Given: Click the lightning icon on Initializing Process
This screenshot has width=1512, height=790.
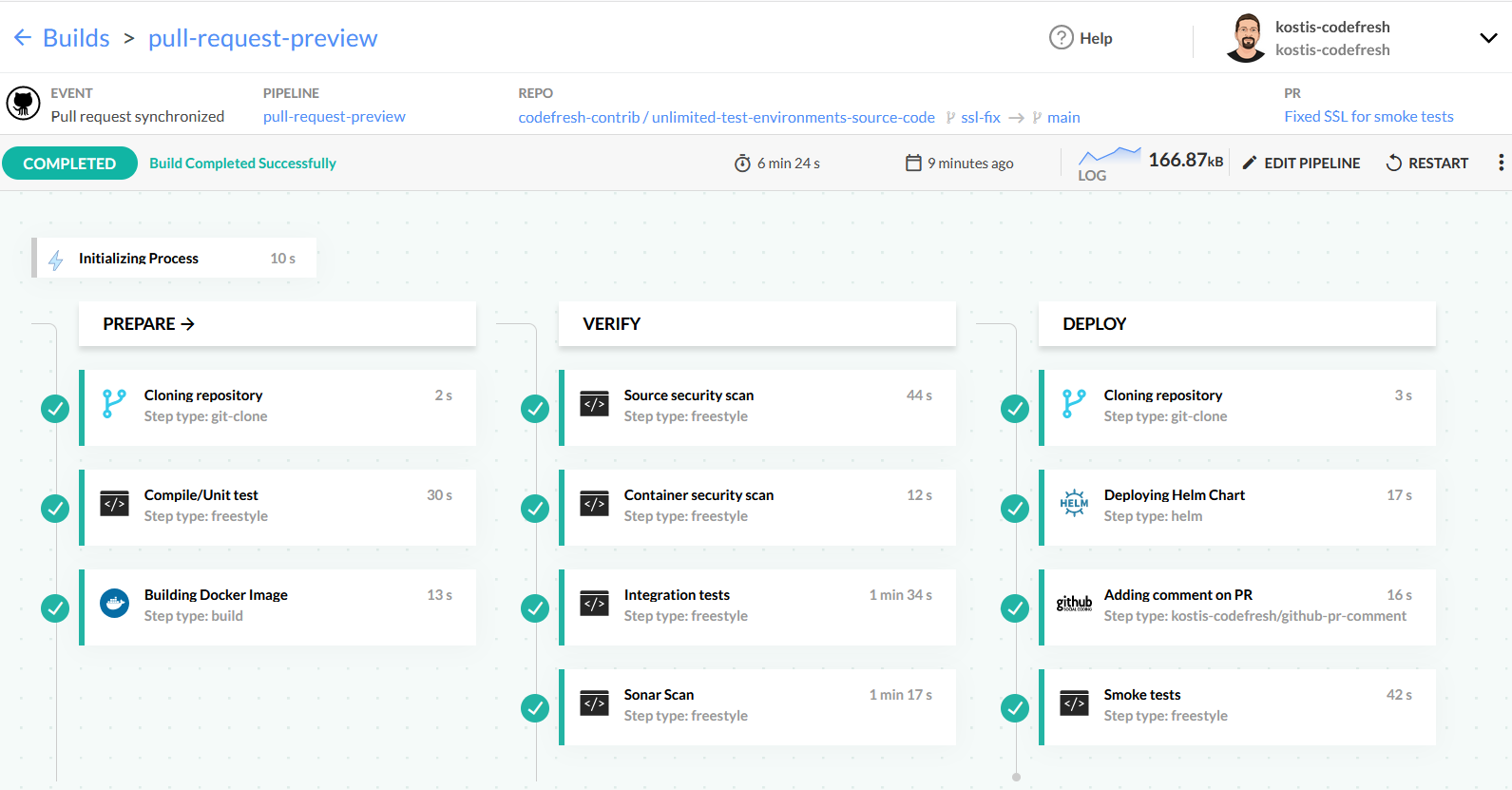Looking at the screenshot, I should (x=56, y=260).
